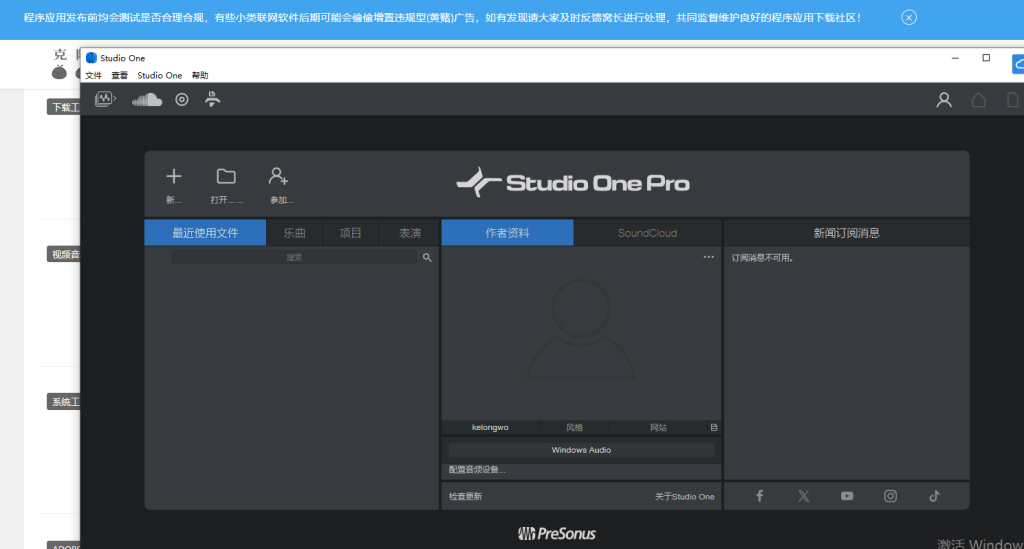
Task: Open the PreSonus YouTube channel
Action: 847,496
